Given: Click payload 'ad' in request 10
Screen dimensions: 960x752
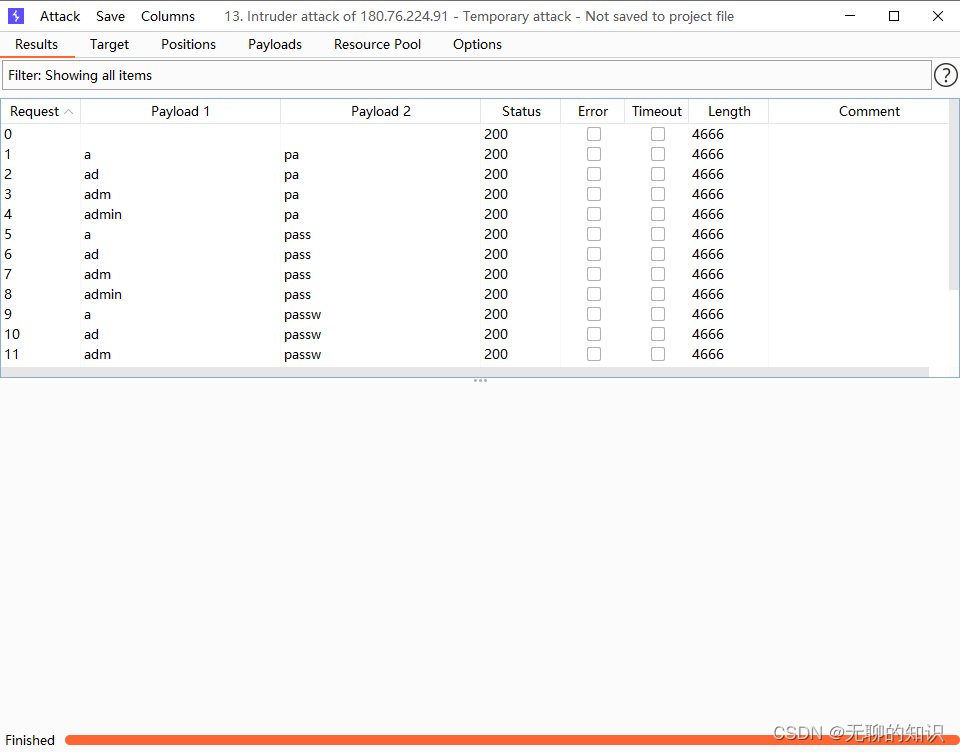Looking at the screenshot, I should point(91,334).
